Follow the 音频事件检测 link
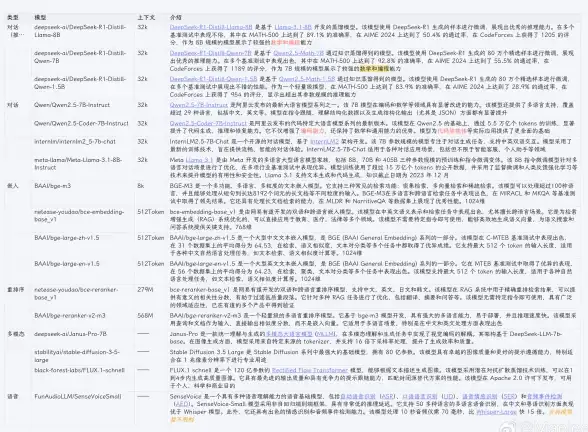Viewport: 588px width, 432px height. pyautogui.click(x=544, y=397)
